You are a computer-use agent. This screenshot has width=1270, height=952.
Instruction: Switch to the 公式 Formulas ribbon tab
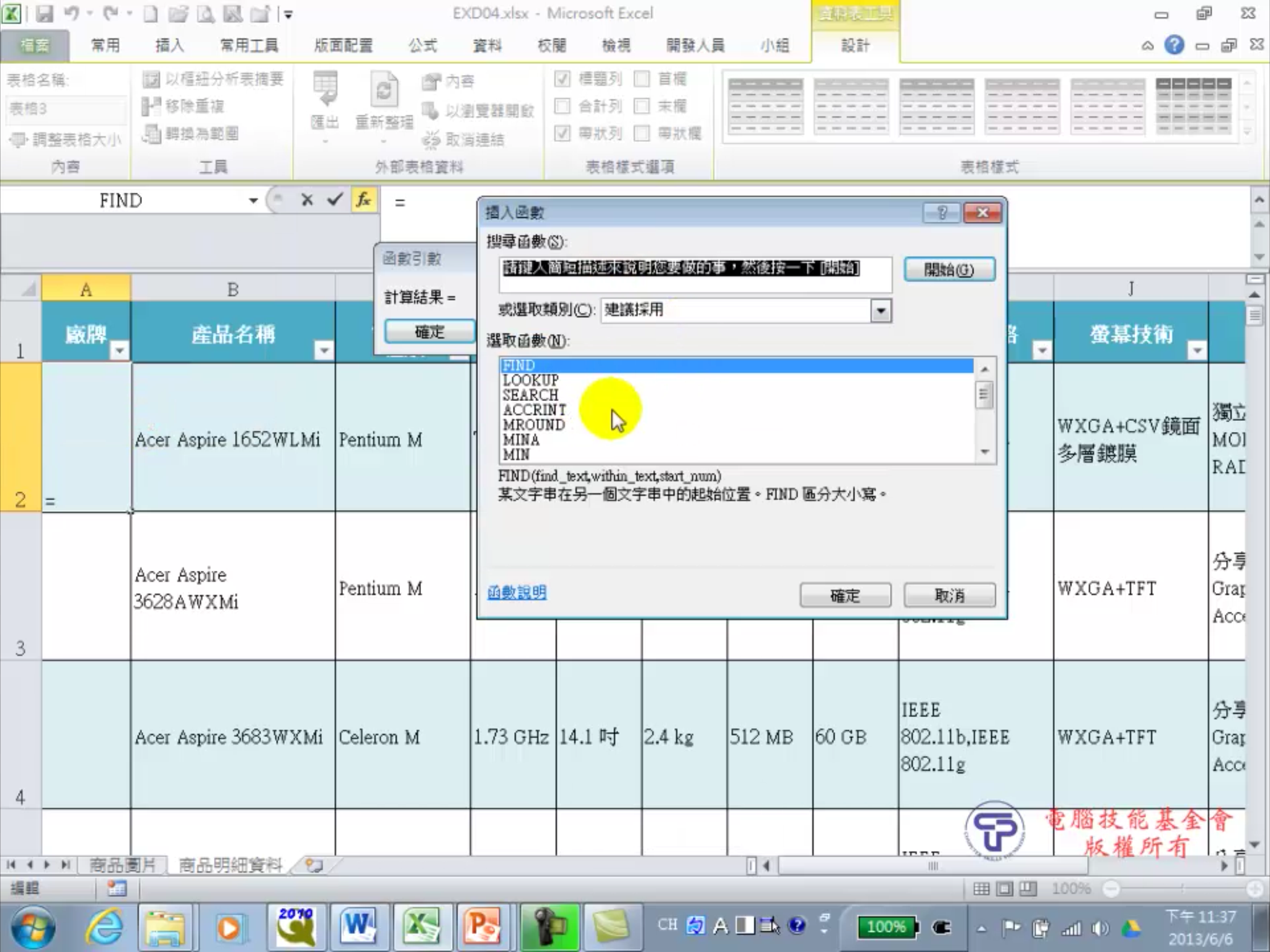[423, 45]
